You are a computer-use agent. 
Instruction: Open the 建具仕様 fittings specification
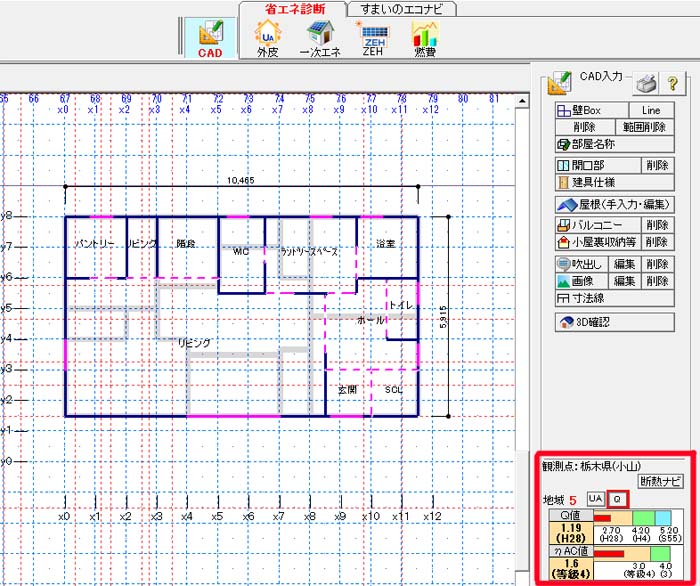(x=615, y=183)
